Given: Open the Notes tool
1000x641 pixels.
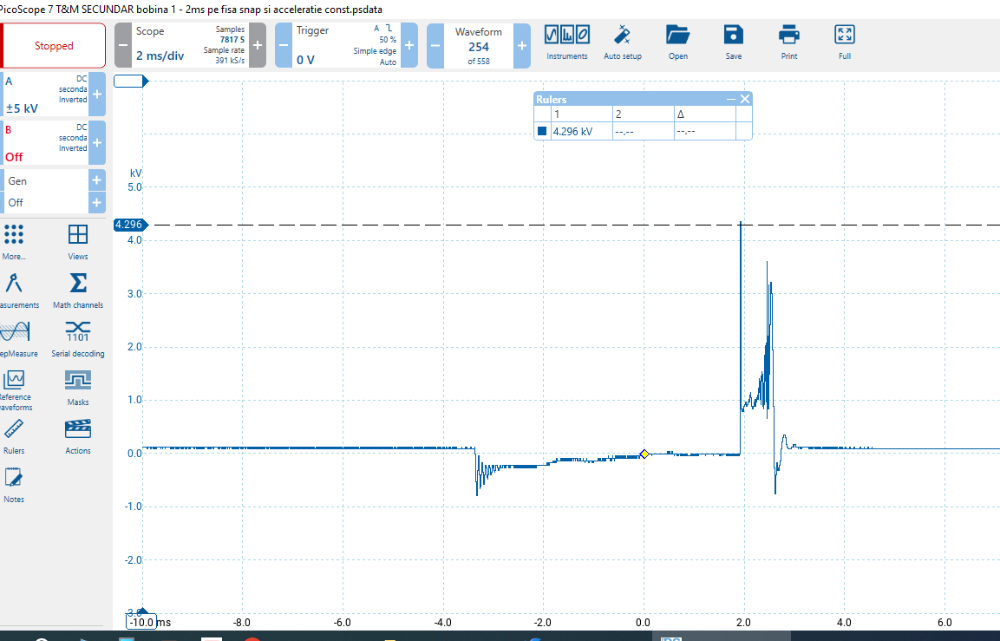Looking at the screenshot, I should [14, 484].
